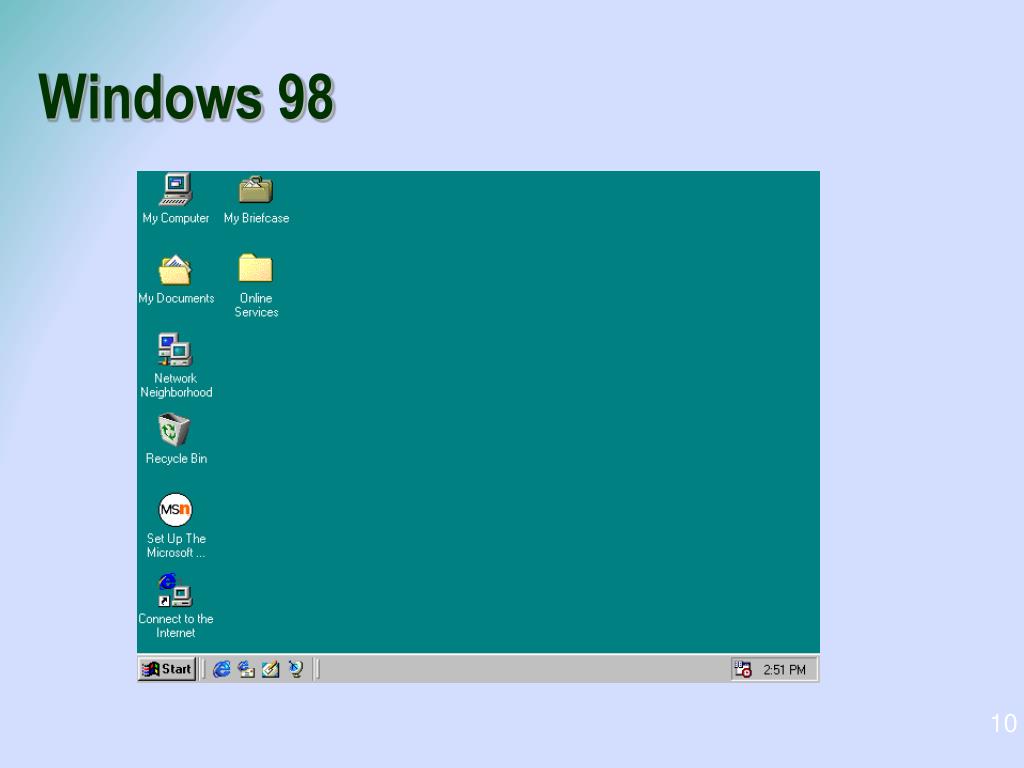Select the Connect to the Internet shortcut
Image resolution: width=1024 pixels, height=768 pixels.
tap(174, 590)
